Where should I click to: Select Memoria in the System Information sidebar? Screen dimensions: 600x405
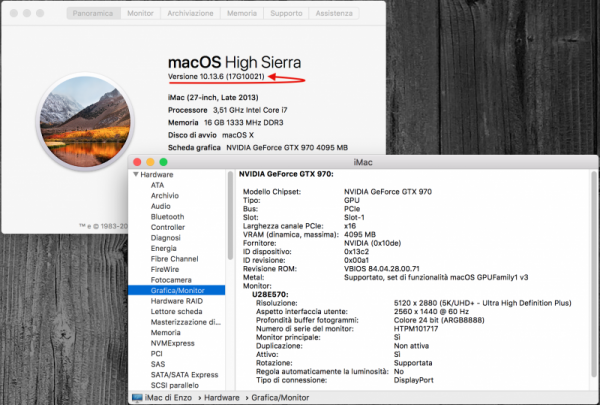[x=165, y=333]
